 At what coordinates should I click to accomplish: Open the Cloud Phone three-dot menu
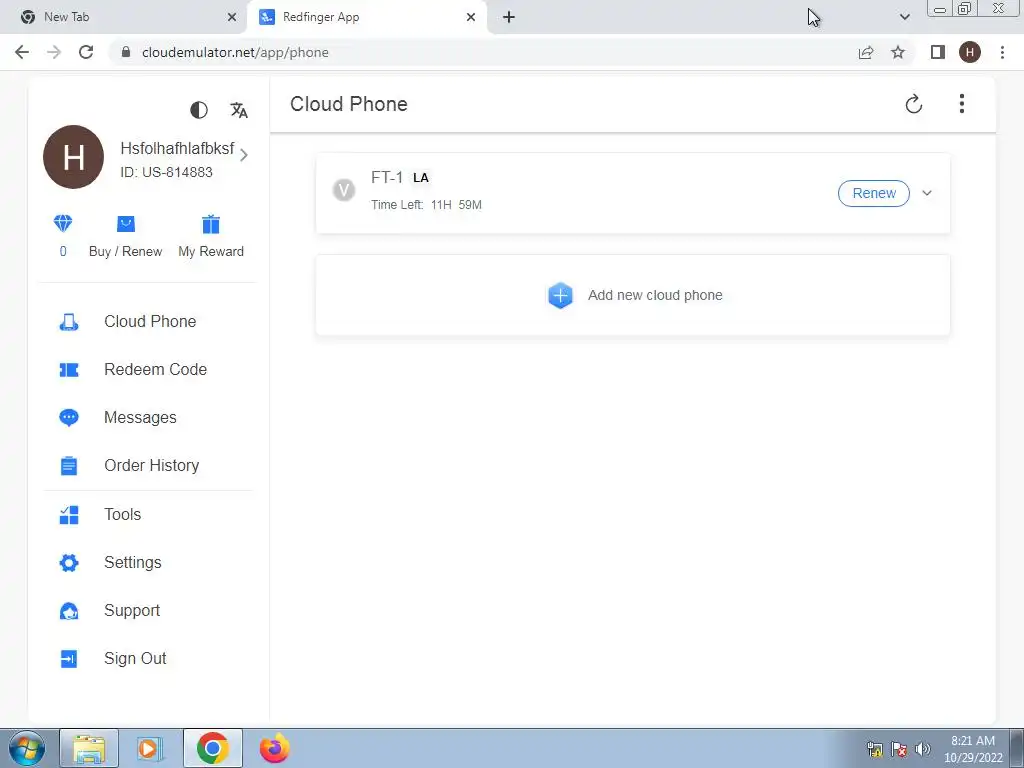coord(961,103)
